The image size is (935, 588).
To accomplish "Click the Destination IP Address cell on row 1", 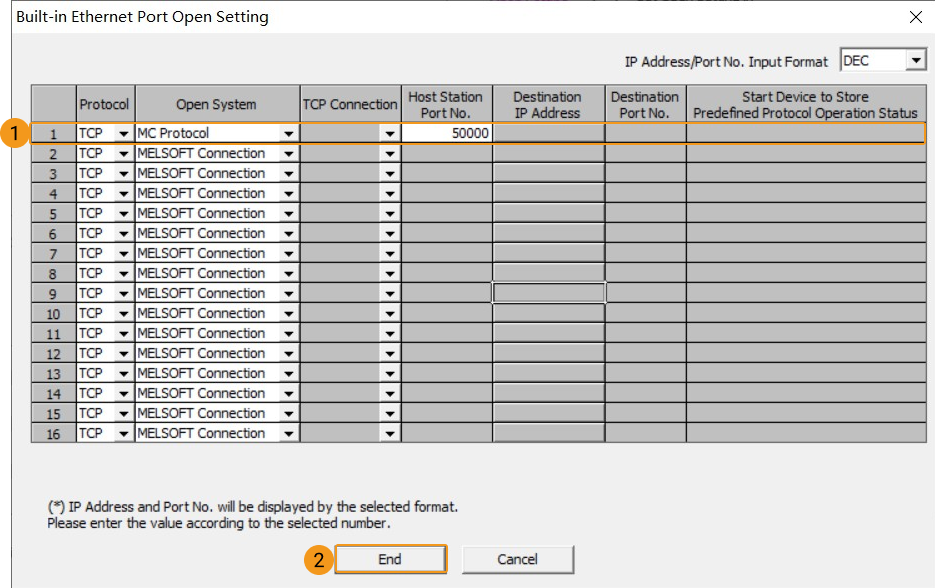I will click(x=549, y=133).
